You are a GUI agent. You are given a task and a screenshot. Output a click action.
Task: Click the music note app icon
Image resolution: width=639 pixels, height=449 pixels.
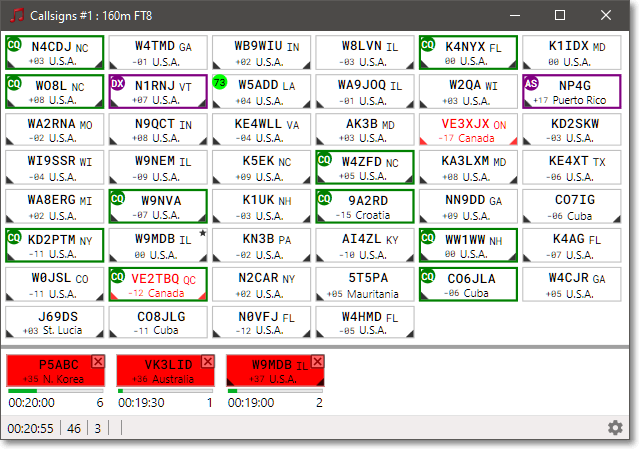(x=17, y=15)
